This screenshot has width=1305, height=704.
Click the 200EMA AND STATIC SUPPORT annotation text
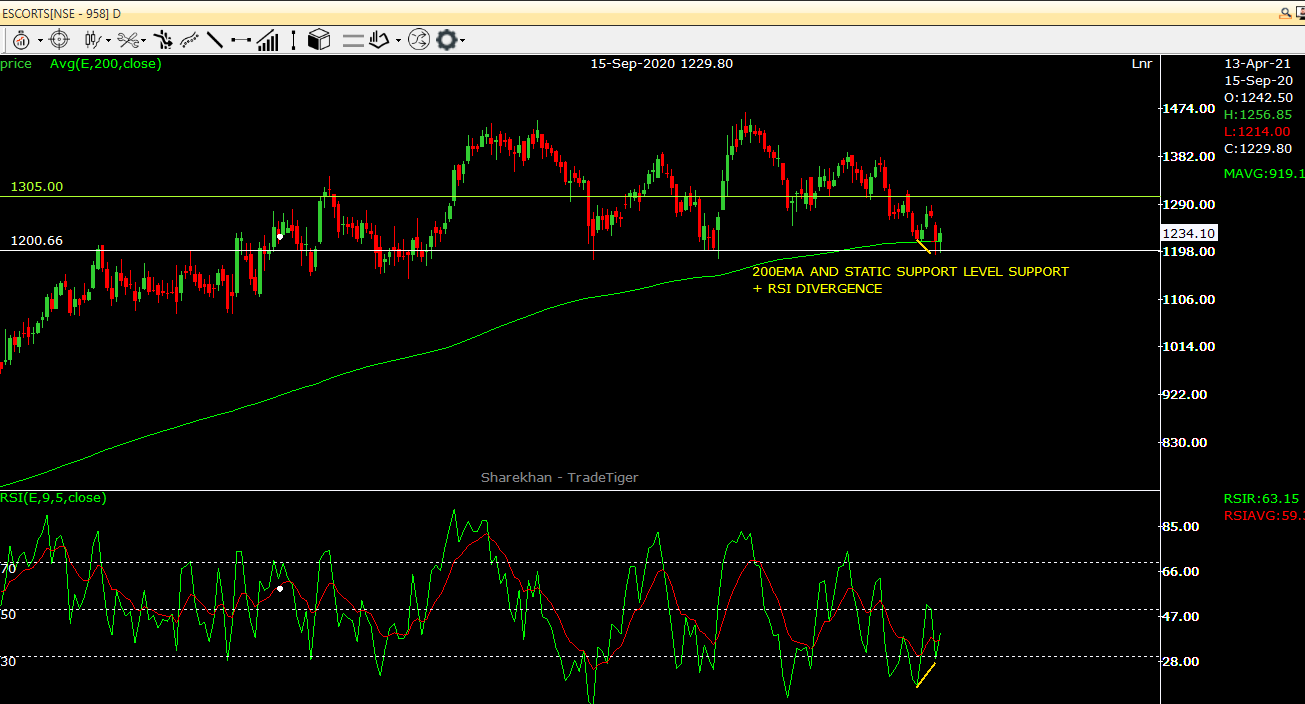click(x=910, y=271)
